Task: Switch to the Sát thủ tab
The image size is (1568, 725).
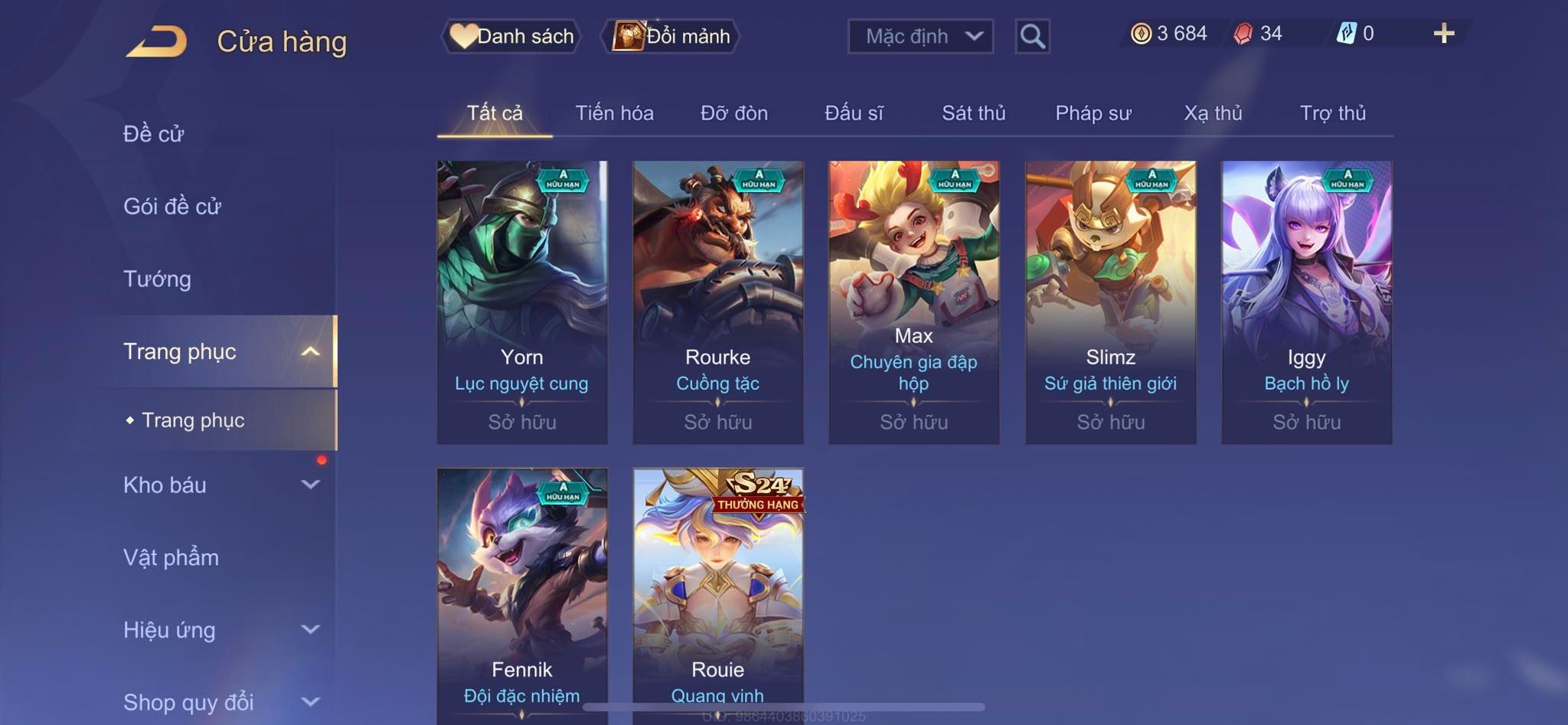Action: (x=973, y=113)
